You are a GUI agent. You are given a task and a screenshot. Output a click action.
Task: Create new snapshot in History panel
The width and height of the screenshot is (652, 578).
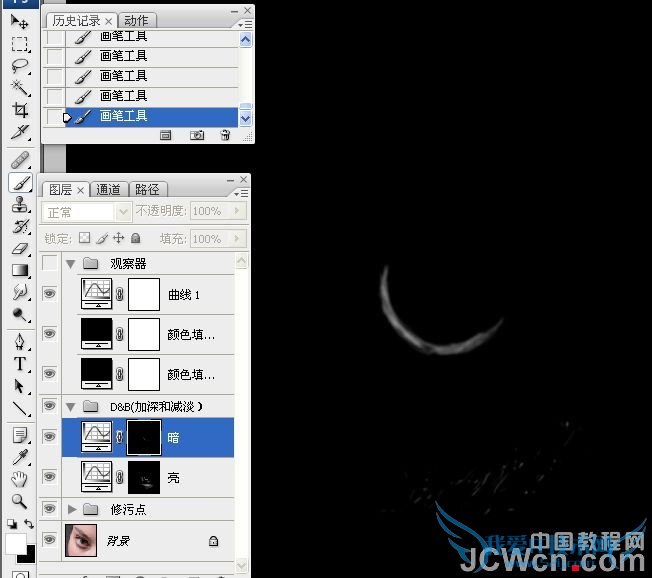pos(197,135)
